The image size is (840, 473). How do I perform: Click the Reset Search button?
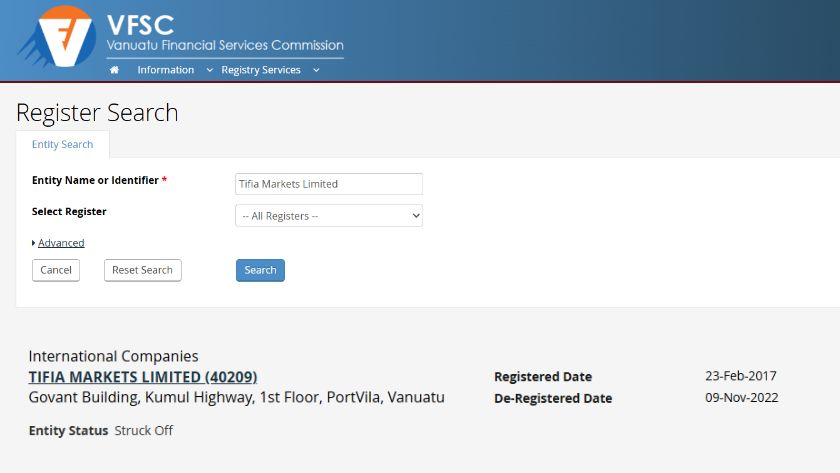pos(142,270)
